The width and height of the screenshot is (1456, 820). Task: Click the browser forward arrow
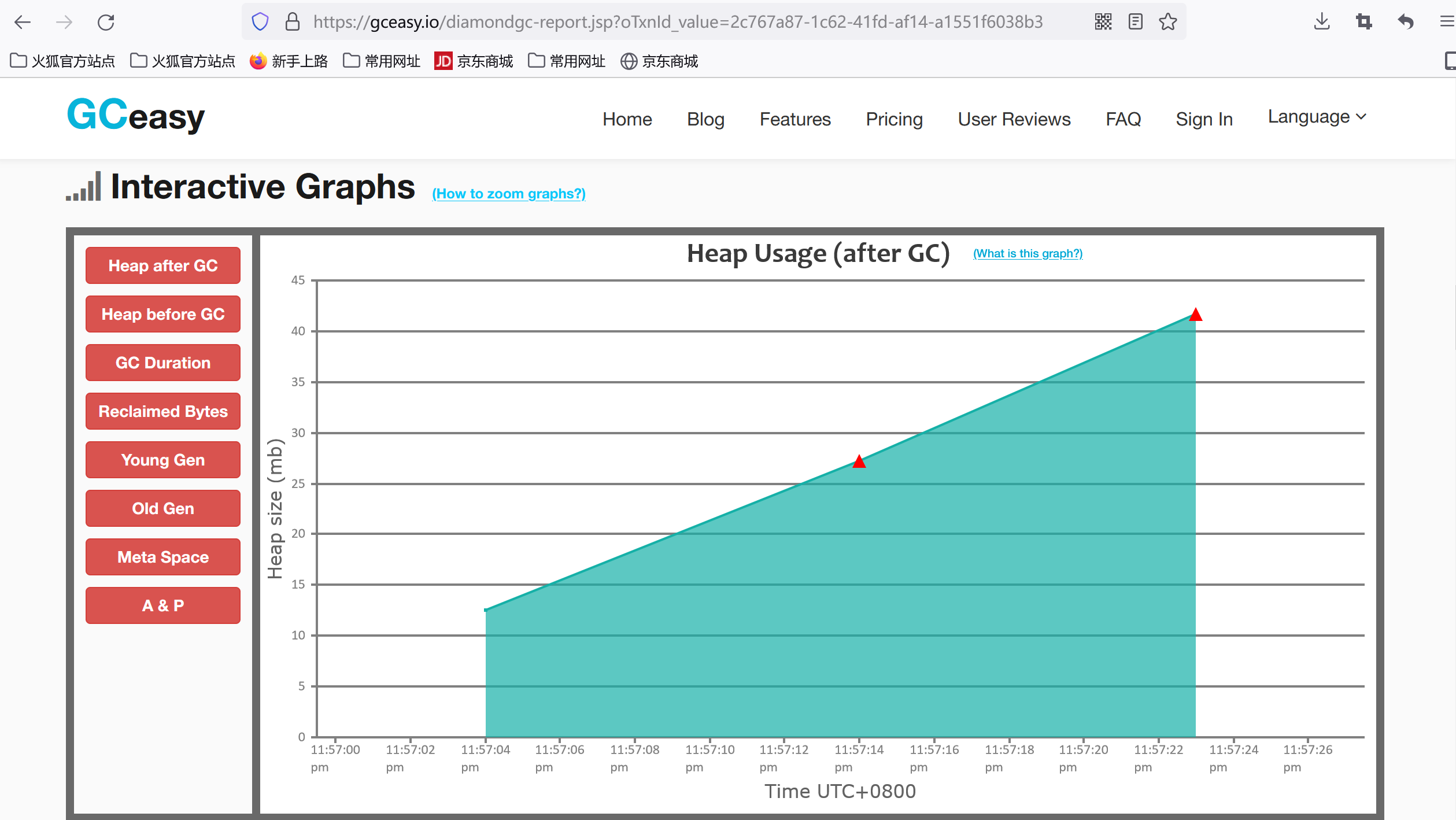click(64, 23)
